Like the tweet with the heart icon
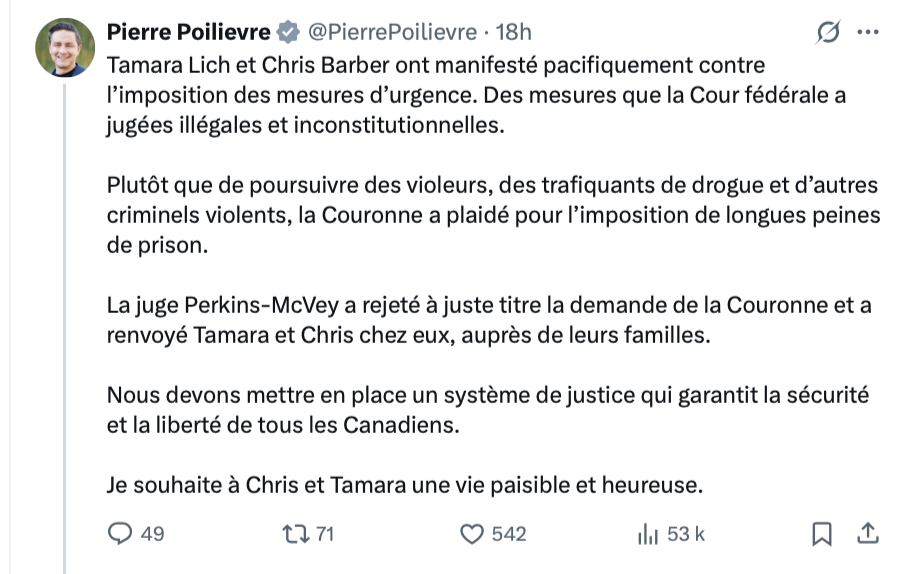 click(x=472, y=534)
